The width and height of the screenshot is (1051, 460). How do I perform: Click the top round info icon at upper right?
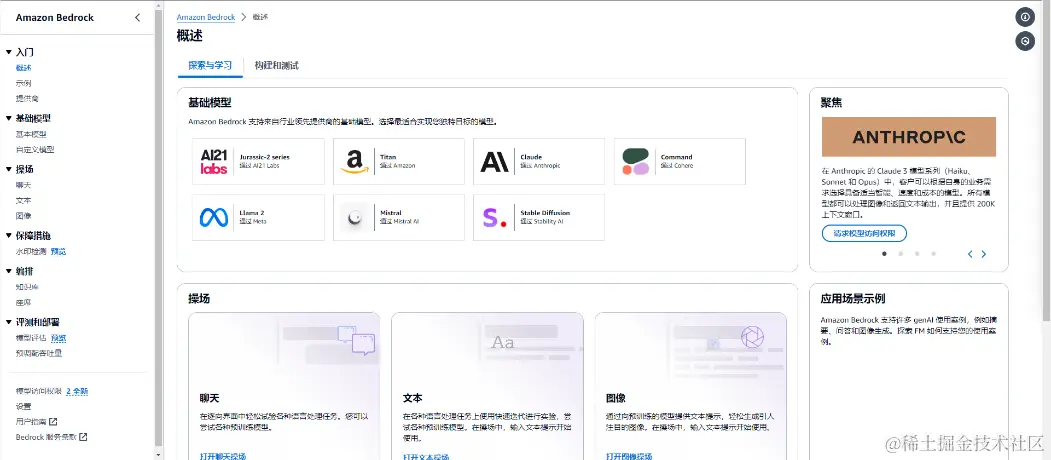(x=1025, y=17)
